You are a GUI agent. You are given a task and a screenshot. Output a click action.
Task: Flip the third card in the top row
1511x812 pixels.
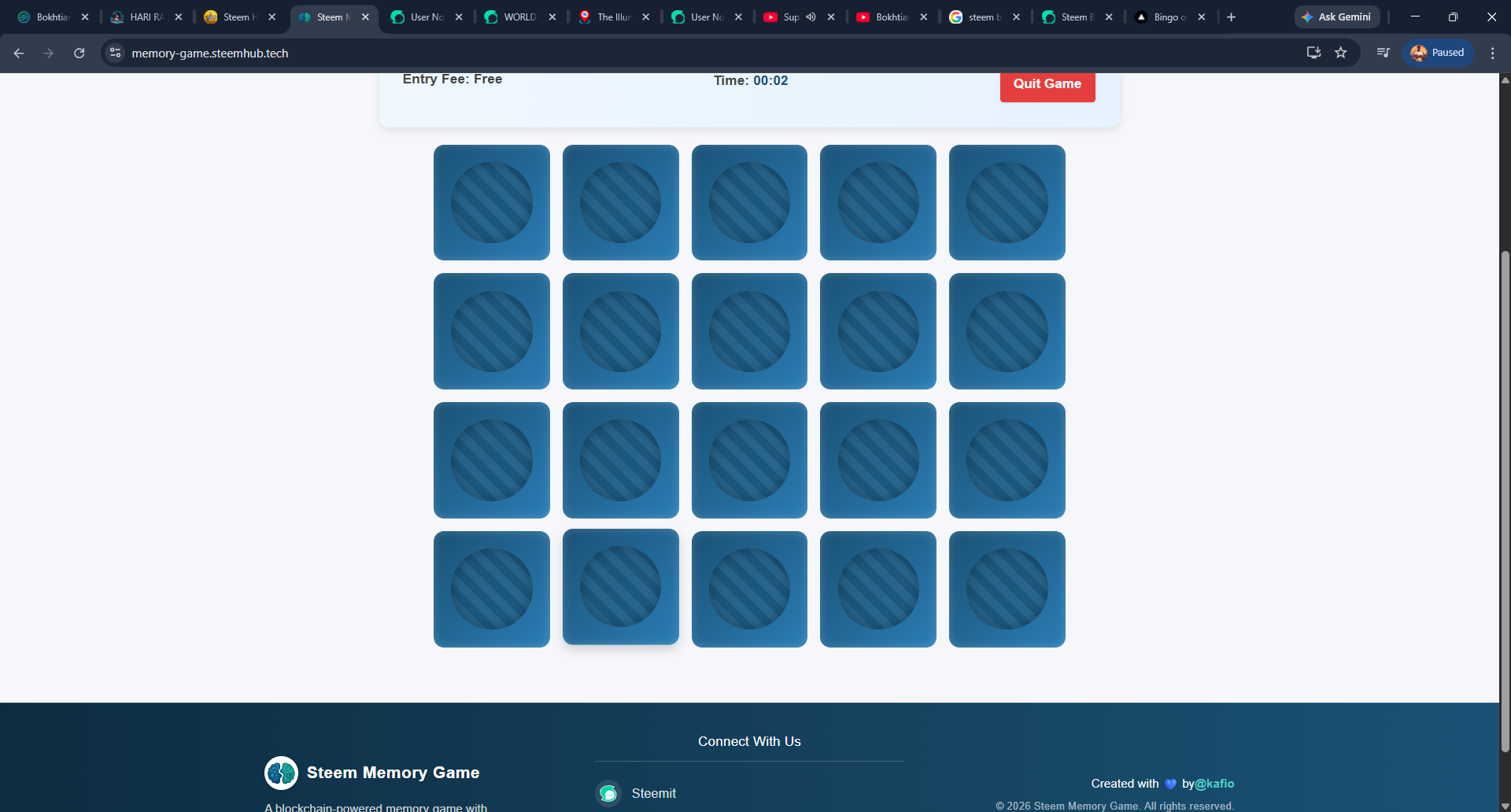click(x=749, y=202)
